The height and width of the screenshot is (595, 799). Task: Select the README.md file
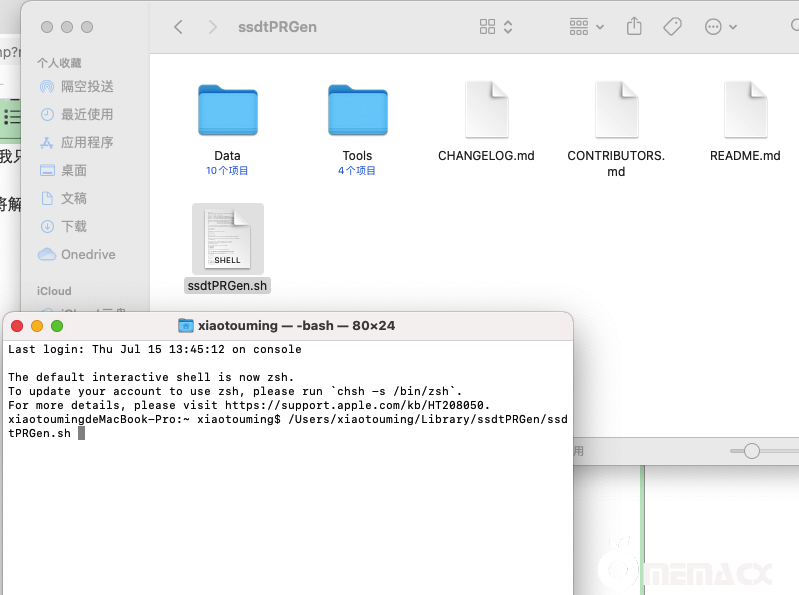(745, 110)
